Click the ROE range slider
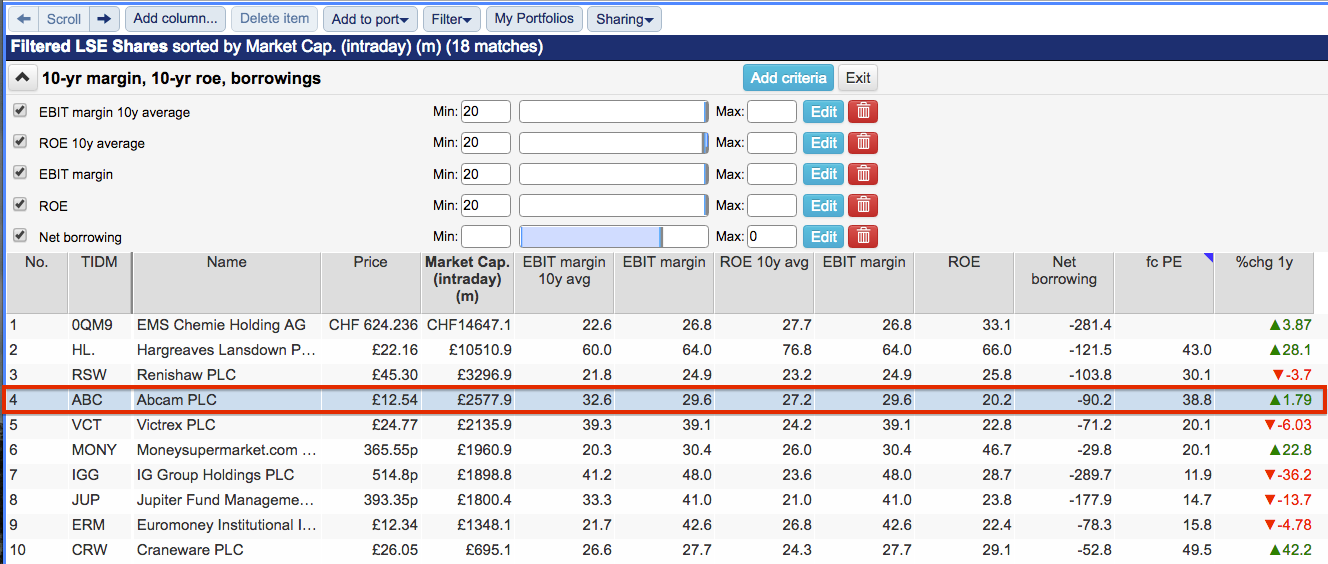 [613, 205]
